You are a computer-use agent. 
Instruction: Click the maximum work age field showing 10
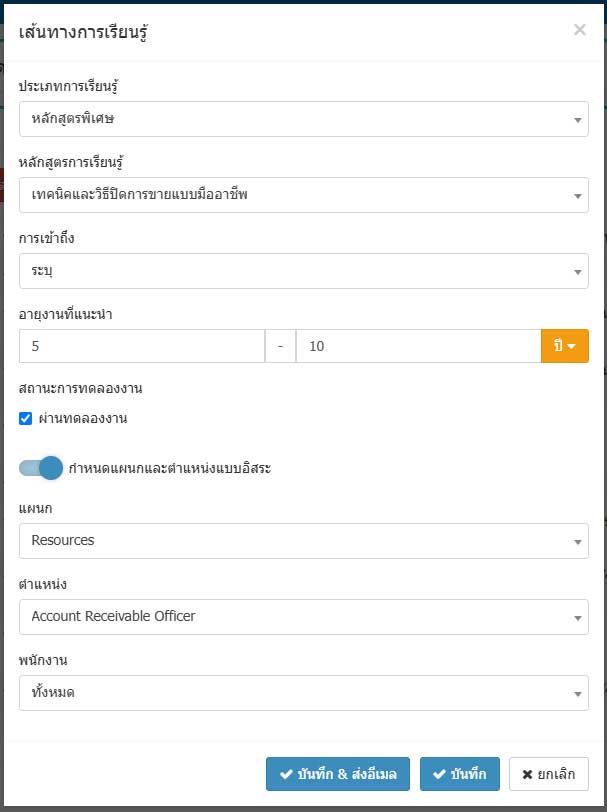point(418,346)
